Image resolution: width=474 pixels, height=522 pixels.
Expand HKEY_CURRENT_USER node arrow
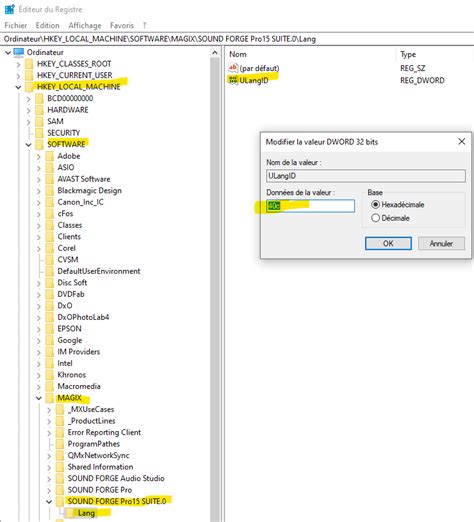coord(18,76)
